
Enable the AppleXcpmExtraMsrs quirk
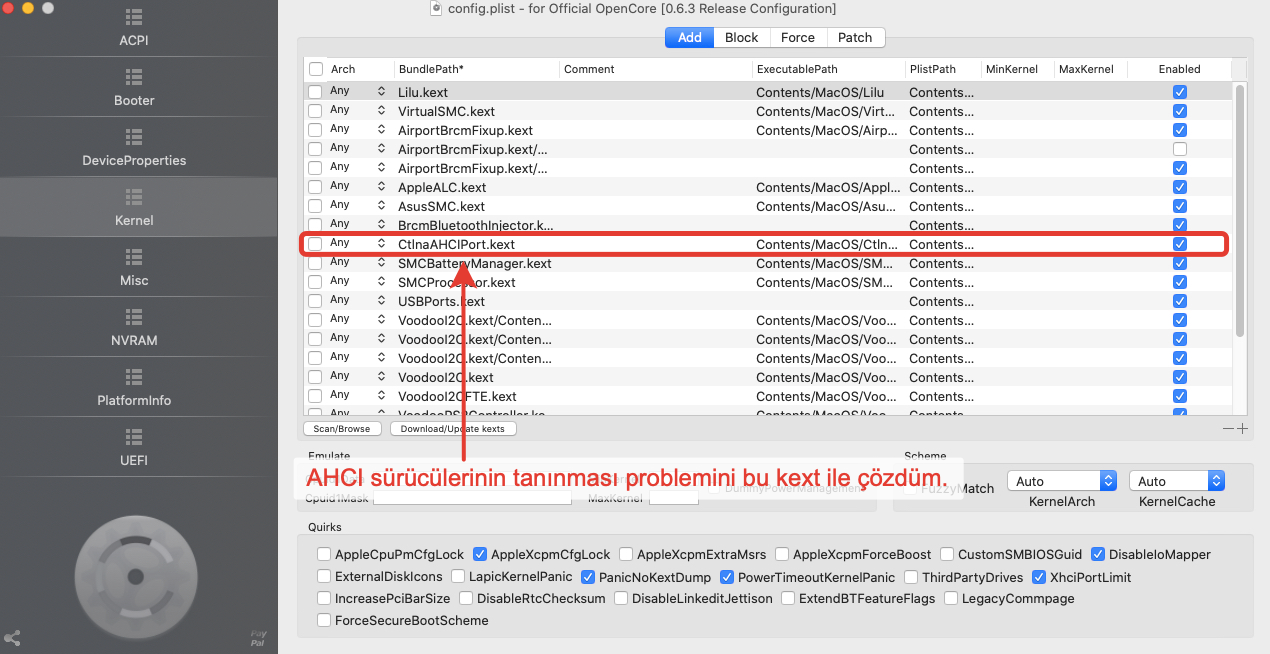pyautogui.click(x=626, y=554)
